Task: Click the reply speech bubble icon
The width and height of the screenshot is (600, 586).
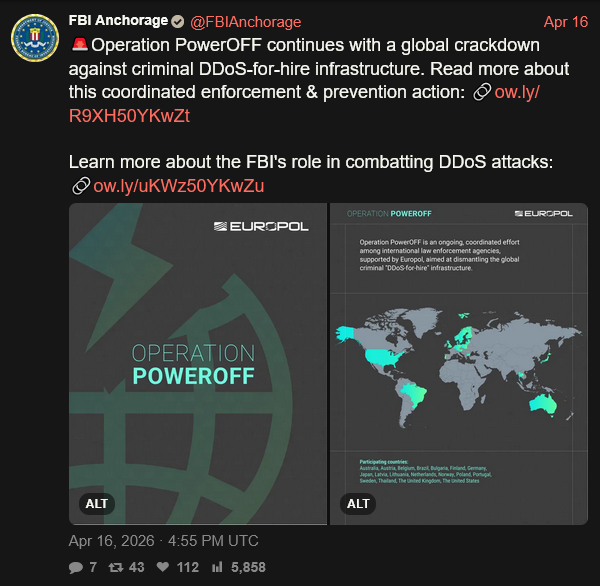Action: pyautogui.click(x=76, y=567)
